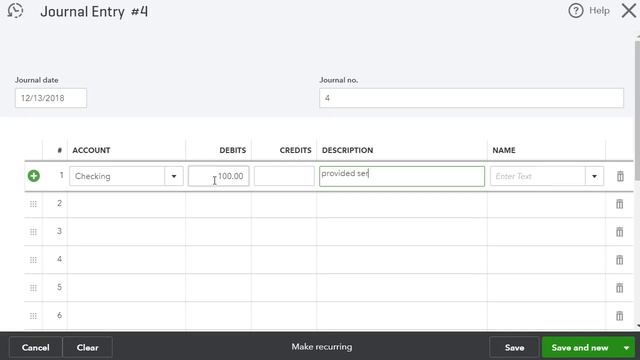Click row number 2

[x=60, y=203]
